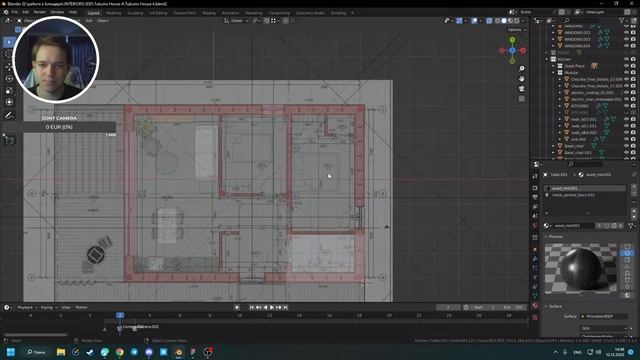Open the viewport Options dropdown
Screen dimensions: 640x360
tap(516, 30)
